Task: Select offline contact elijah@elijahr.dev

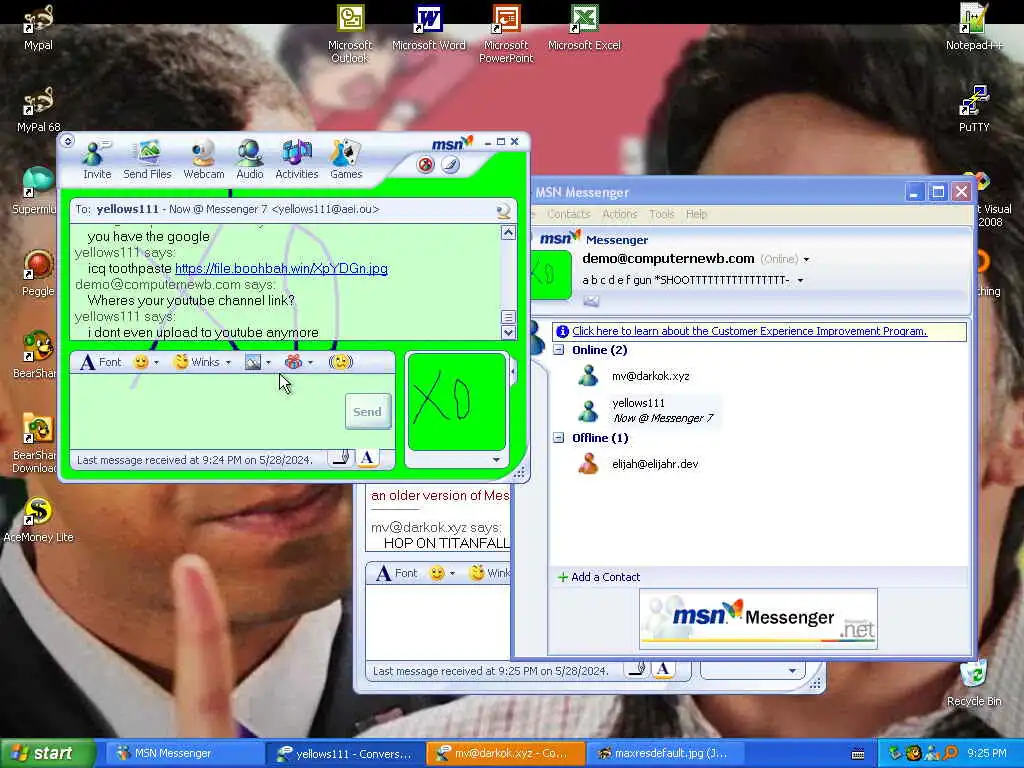Action: (655, 464)
